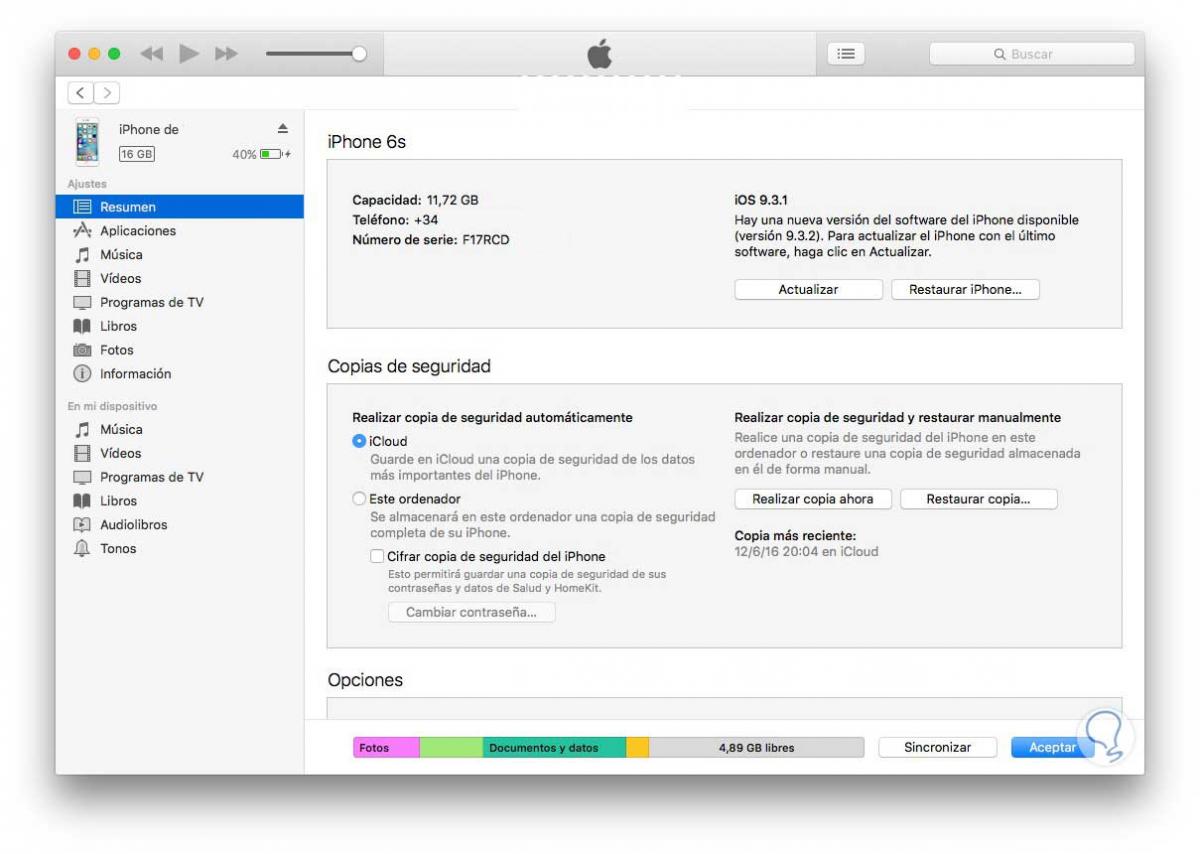The image size is (1200, 854).
Task: Click the 4,89 GB libres segment
Action: pyautogui.click(x=756, y=747)
